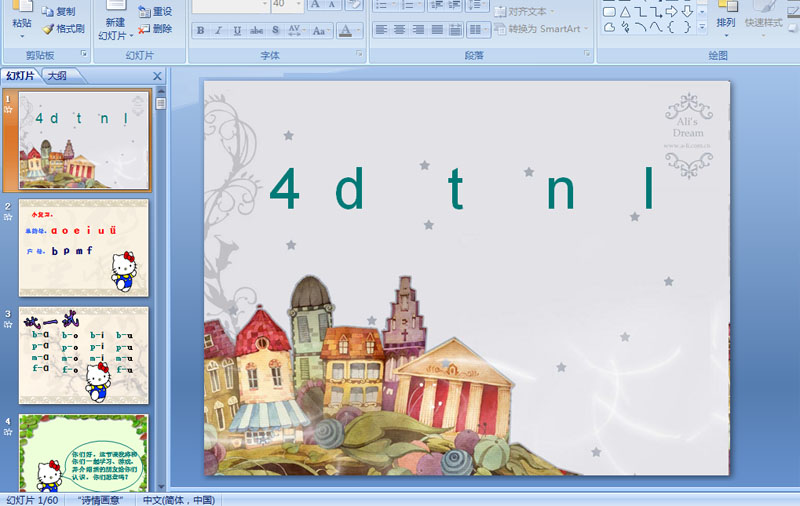Viewport: 800px width, 506px height.
Task: Toggle strikethrough formatting
Action: tap(256, 31)
